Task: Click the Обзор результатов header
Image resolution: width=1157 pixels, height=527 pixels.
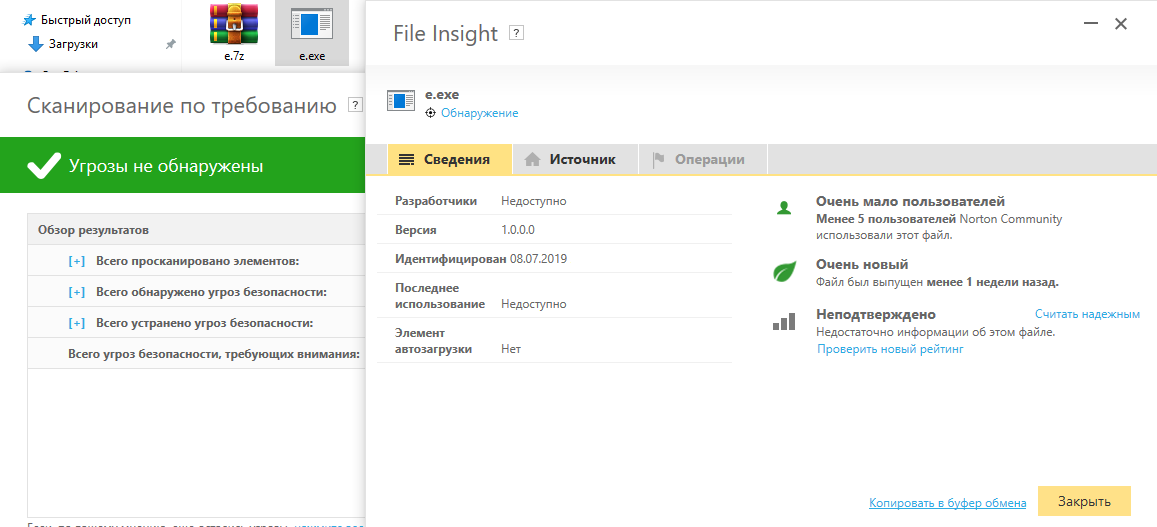Action: click(x=94, y=230)
